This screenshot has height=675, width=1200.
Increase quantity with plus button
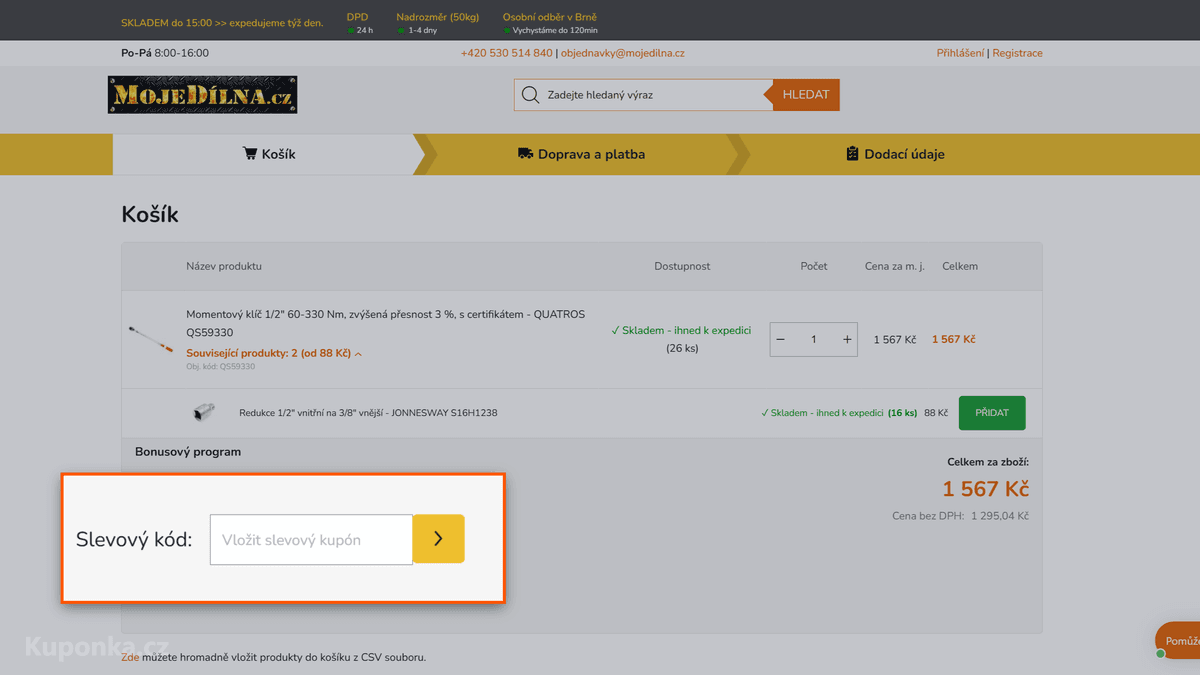(x=847, y=340)
